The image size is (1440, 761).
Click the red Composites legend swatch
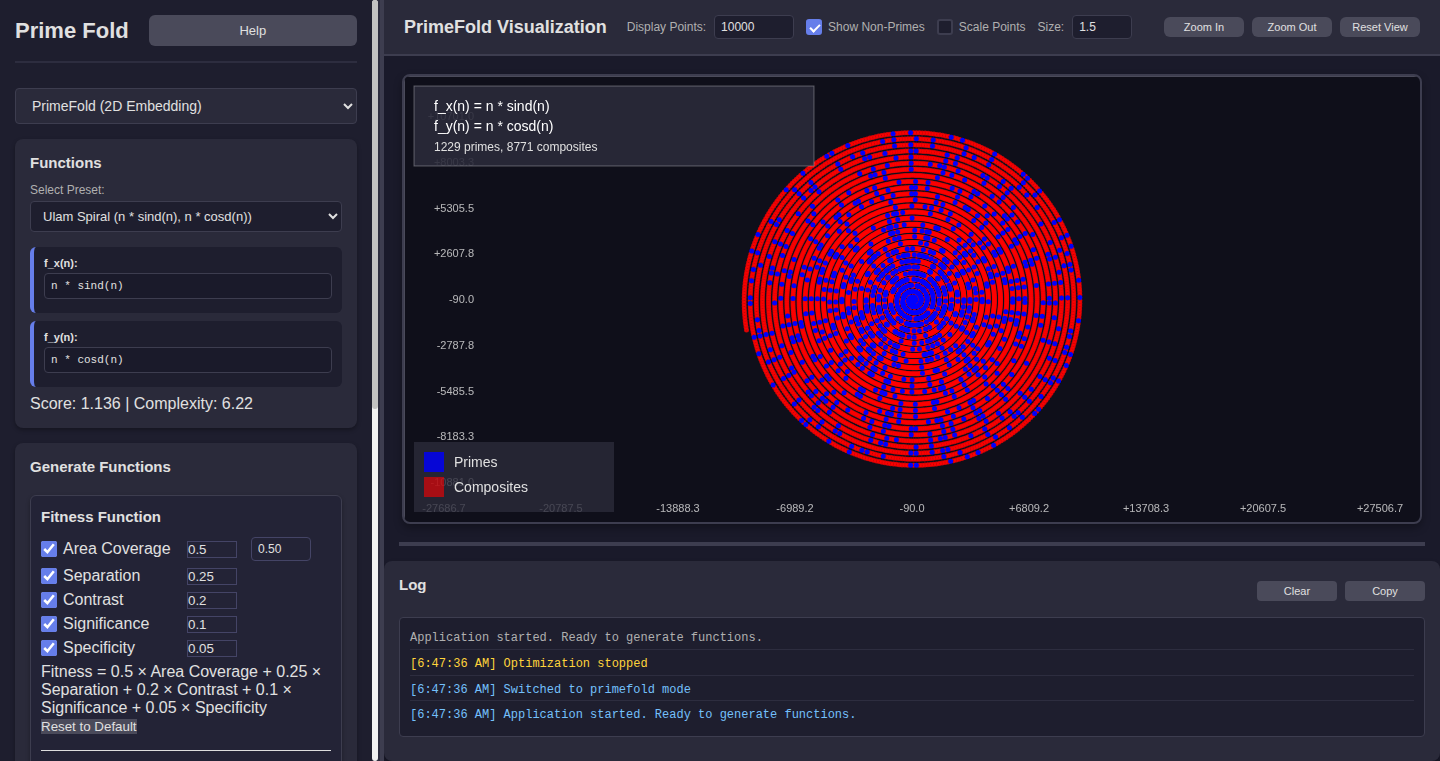434,487
